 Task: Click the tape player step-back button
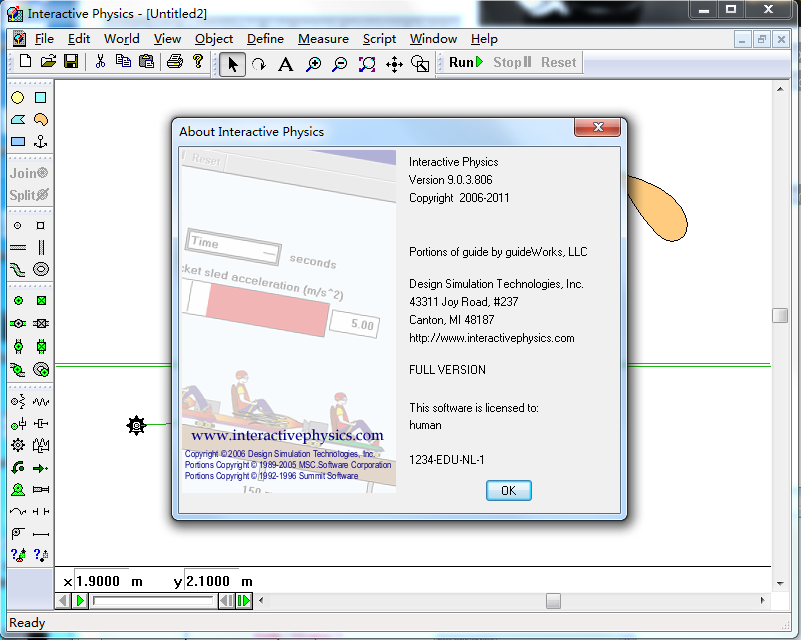pyautogui.click(x=226, y=601)
